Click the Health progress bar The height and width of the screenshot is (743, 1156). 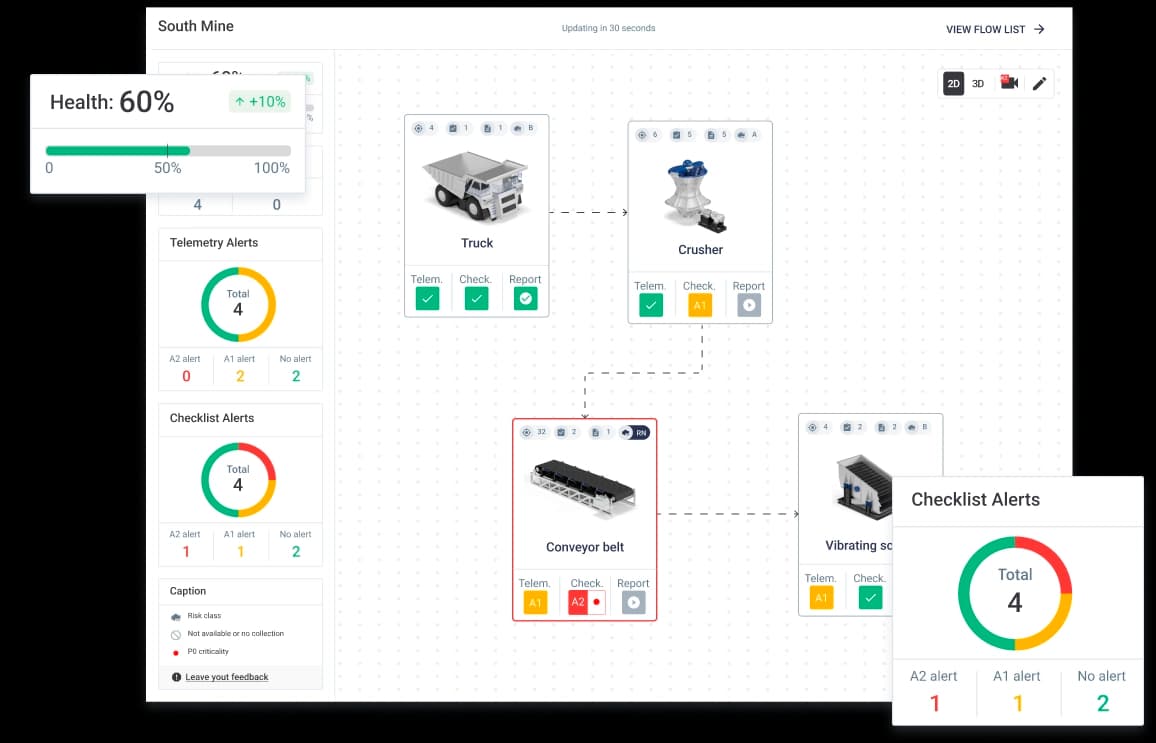[x=168, y=151]
